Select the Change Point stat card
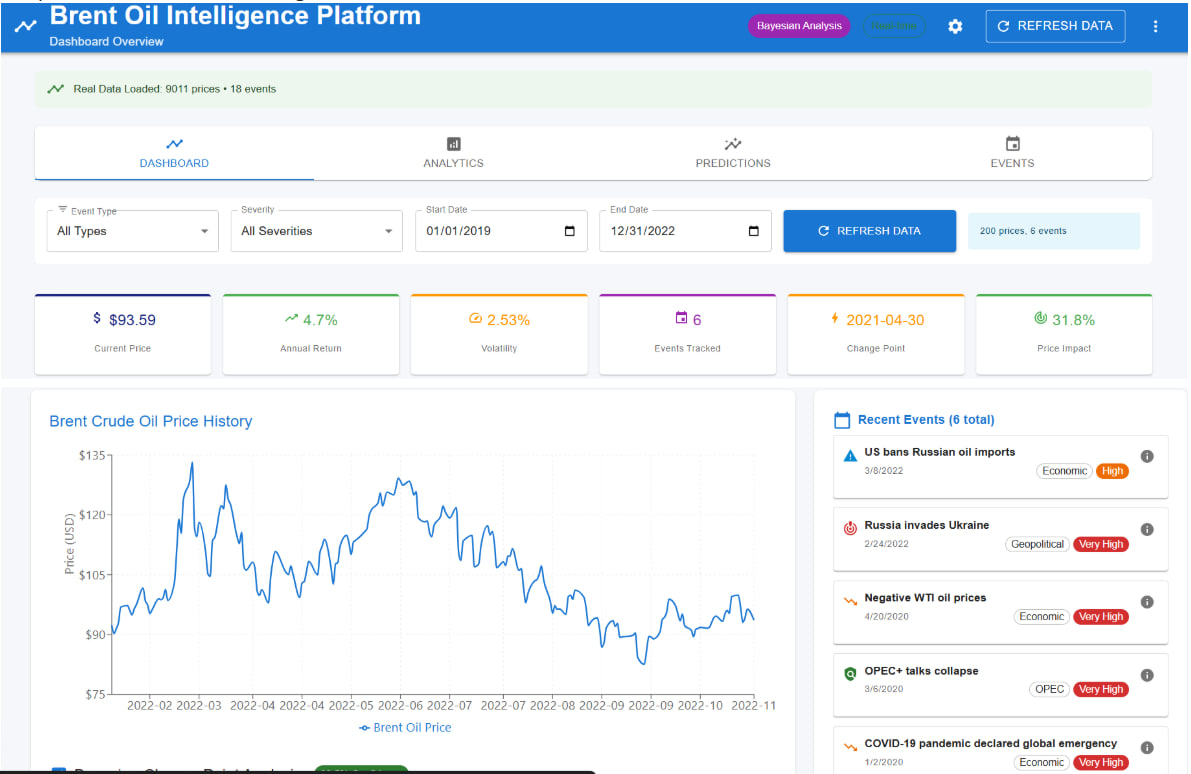Image resolution: width=1191 pixels, height=774 pixels. [875, 334]
